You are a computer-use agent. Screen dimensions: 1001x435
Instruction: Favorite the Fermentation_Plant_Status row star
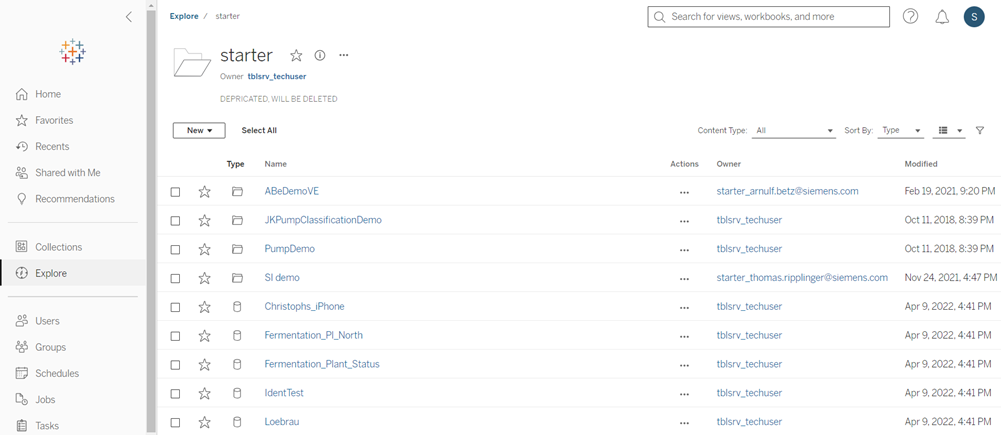coord(204,364)
